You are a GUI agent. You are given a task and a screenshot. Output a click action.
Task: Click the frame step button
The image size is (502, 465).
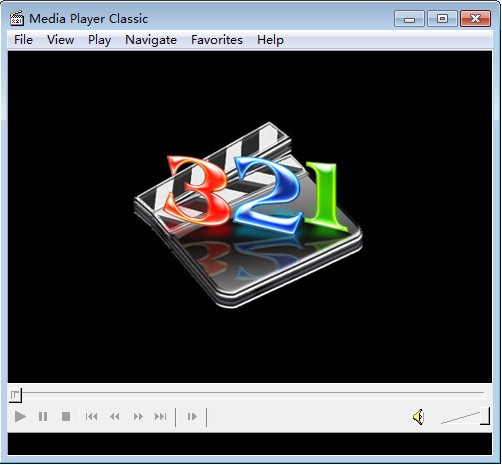point(192,417)
